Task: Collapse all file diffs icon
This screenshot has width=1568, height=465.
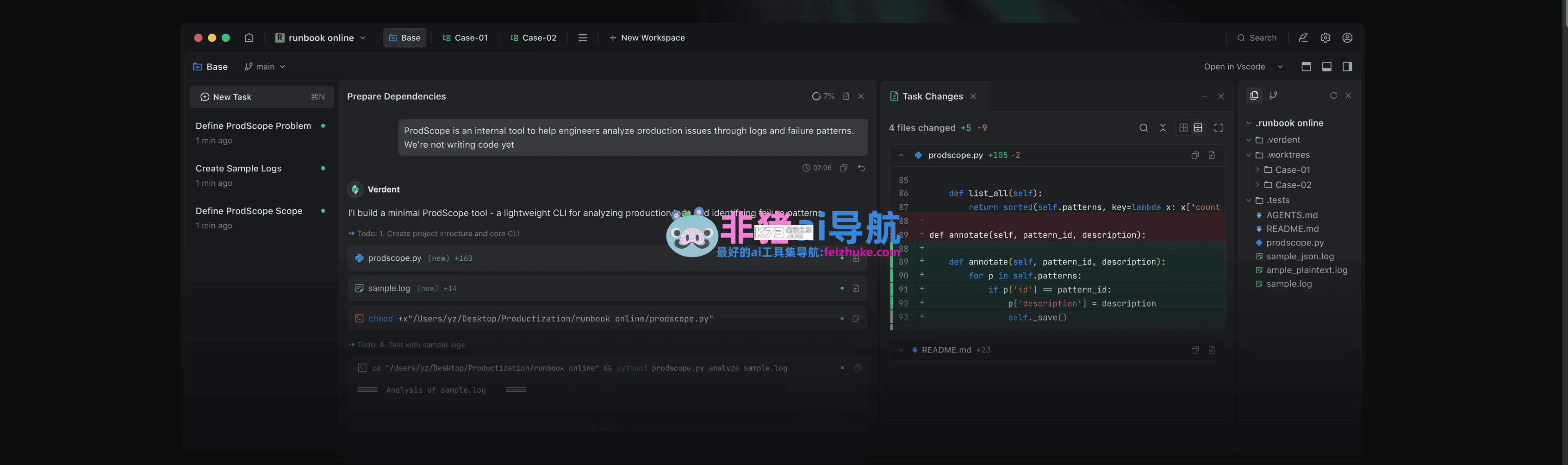Action: pos(1163,128)
